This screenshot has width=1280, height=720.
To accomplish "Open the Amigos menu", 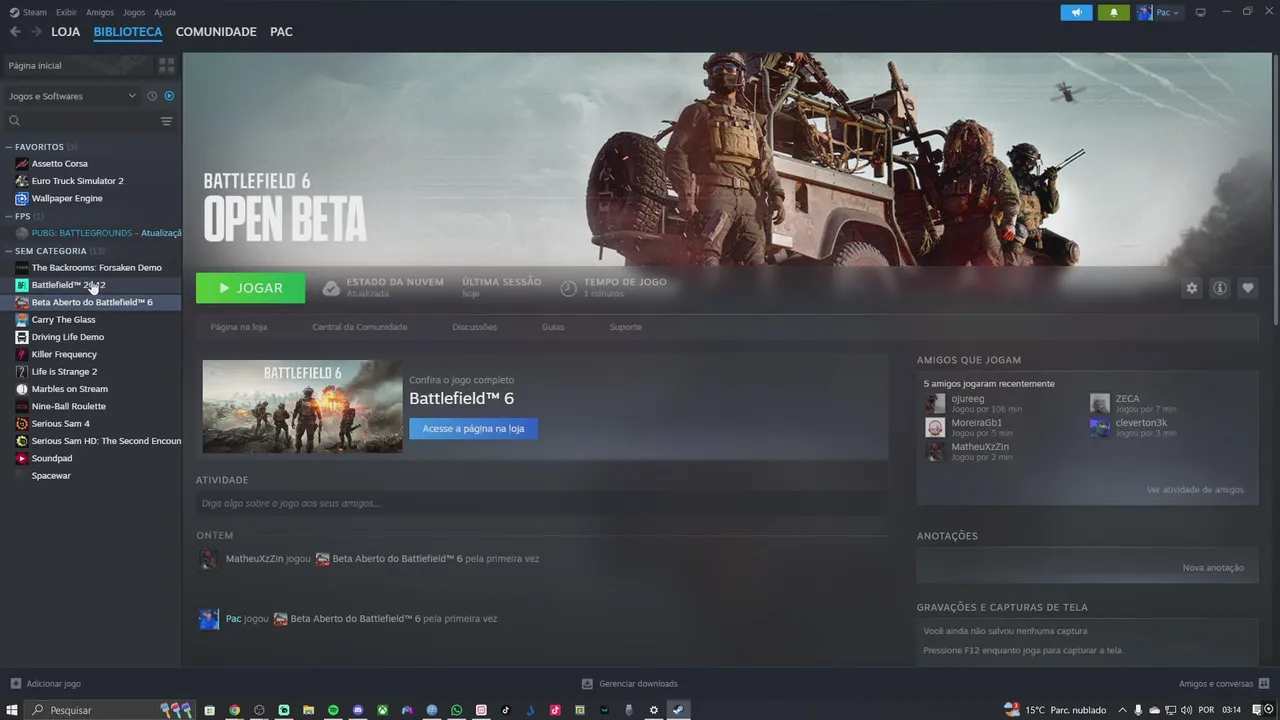I will (x=100, y=13).
